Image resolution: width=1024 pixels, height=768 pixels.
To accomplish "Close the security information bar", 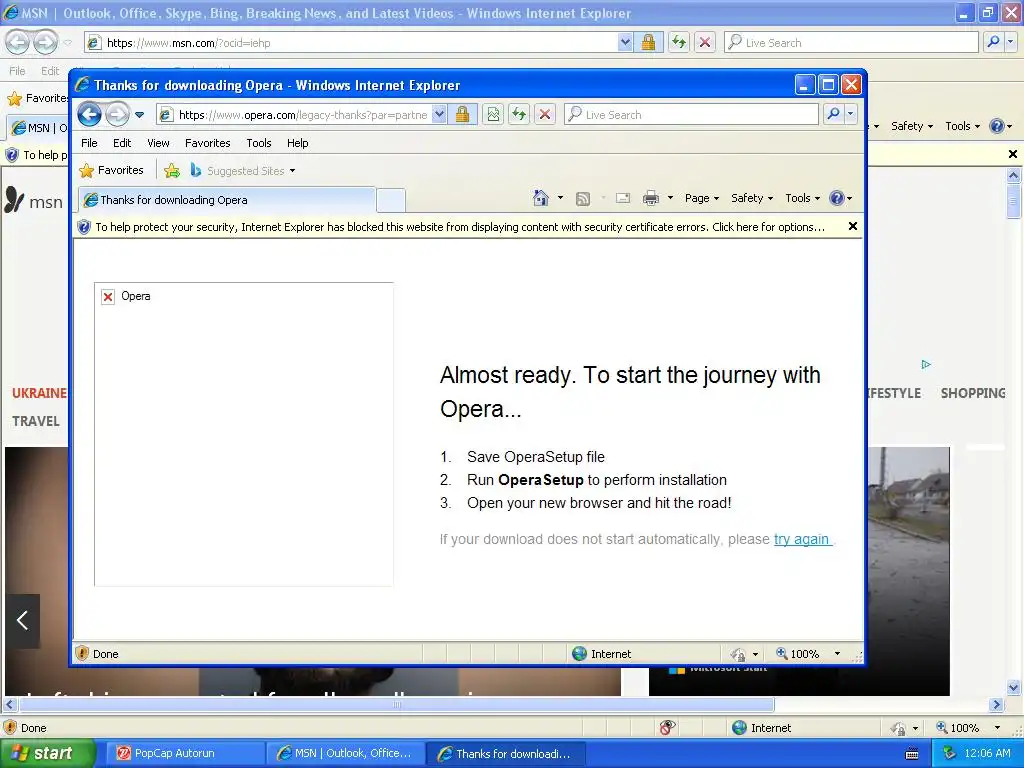I will point(852,226).
